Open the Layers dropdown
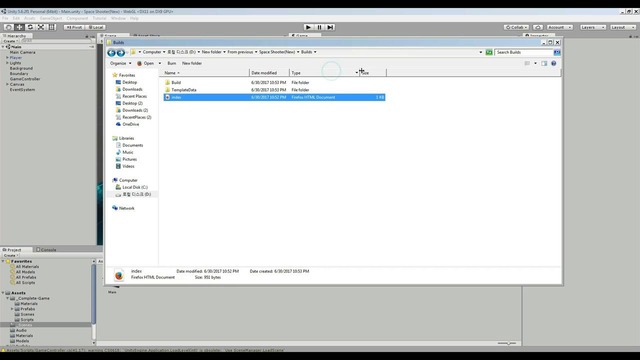640x360 pixels. pos(593,27)
